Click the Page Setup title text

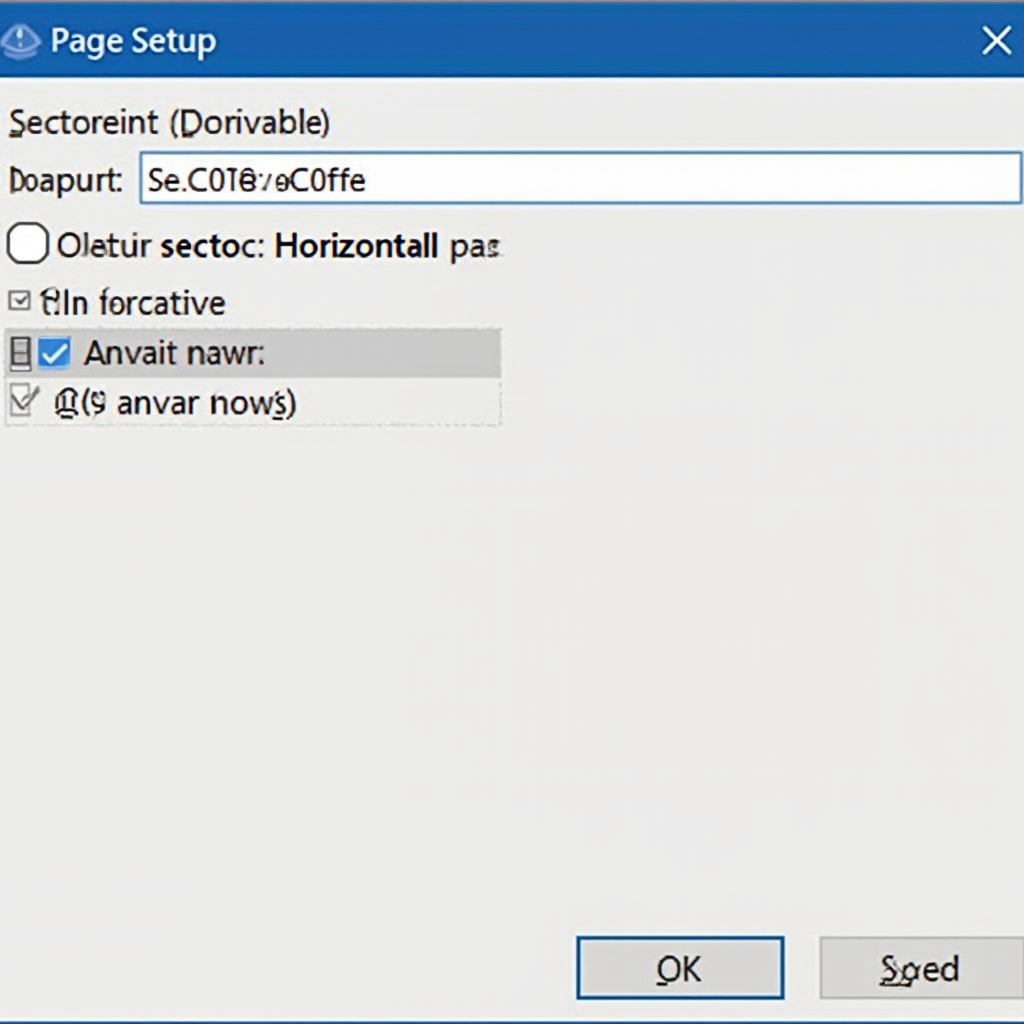[x=132, y=41]
